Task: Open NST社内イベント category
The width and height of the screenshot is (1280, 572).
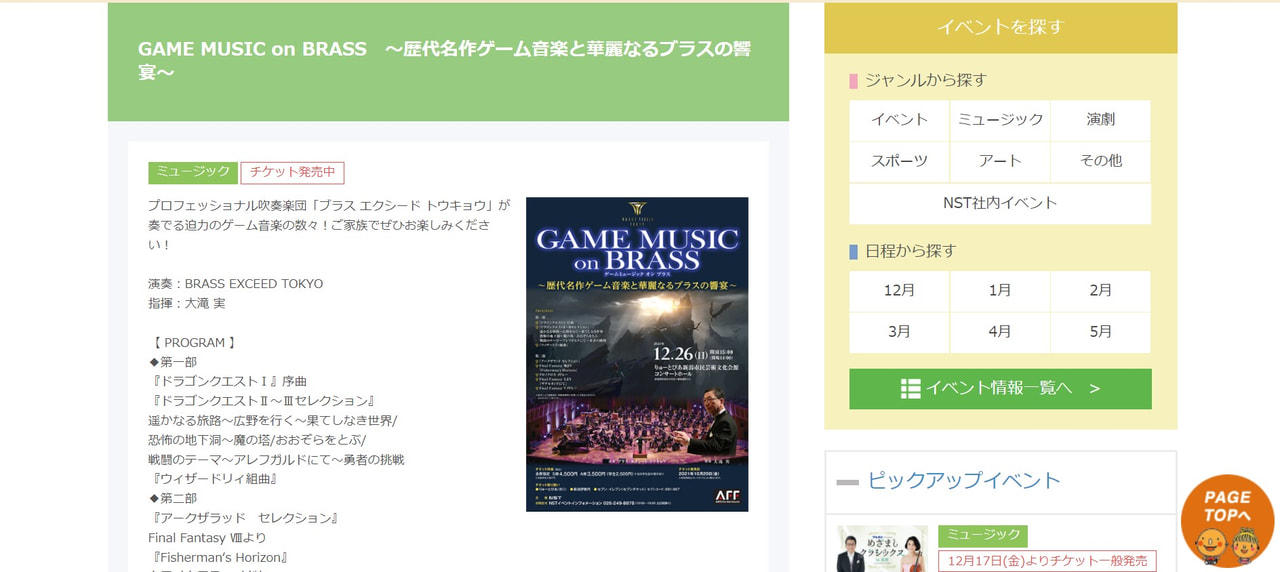Action: (1000, 204)
